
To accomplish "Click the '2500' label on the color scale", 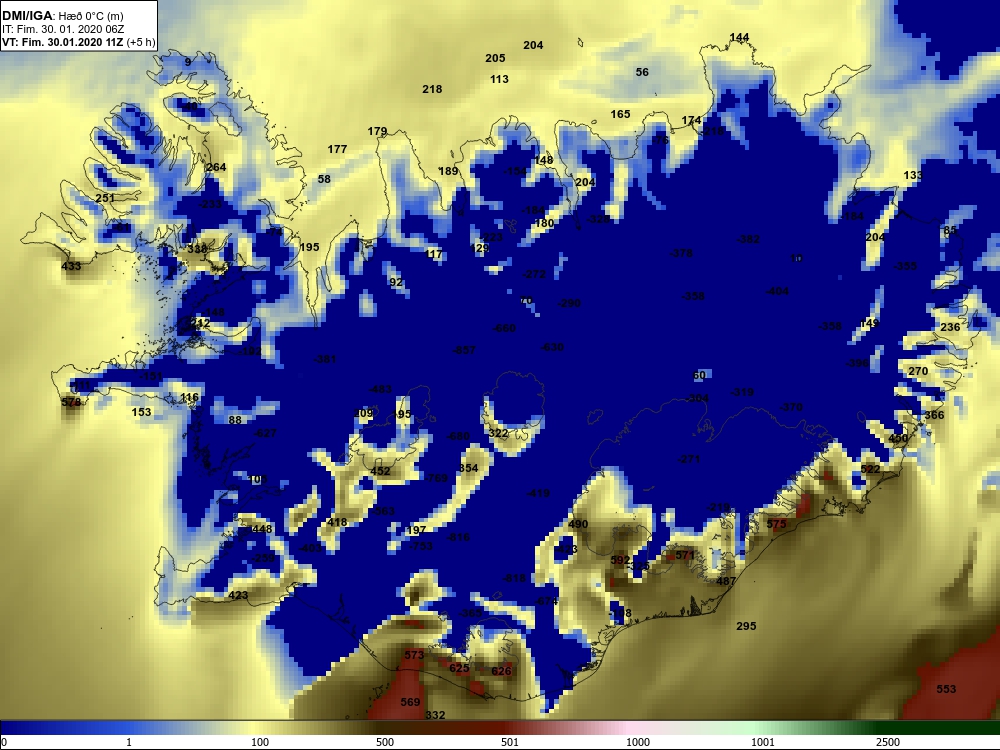I will (x=888, y=742).
